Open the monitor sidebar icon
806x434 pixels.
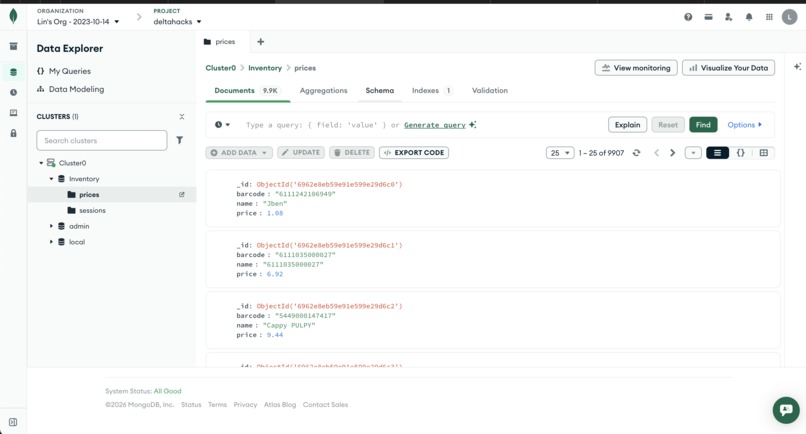click(x=13, y=113)
